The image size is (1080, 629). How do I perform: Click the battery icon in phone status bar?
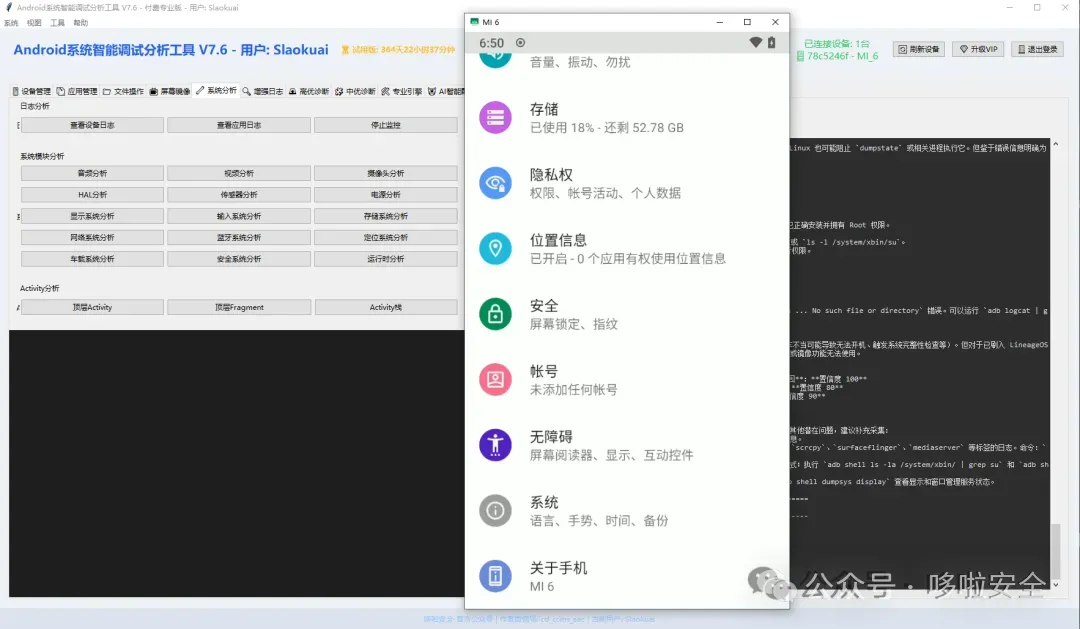[771, 43]
